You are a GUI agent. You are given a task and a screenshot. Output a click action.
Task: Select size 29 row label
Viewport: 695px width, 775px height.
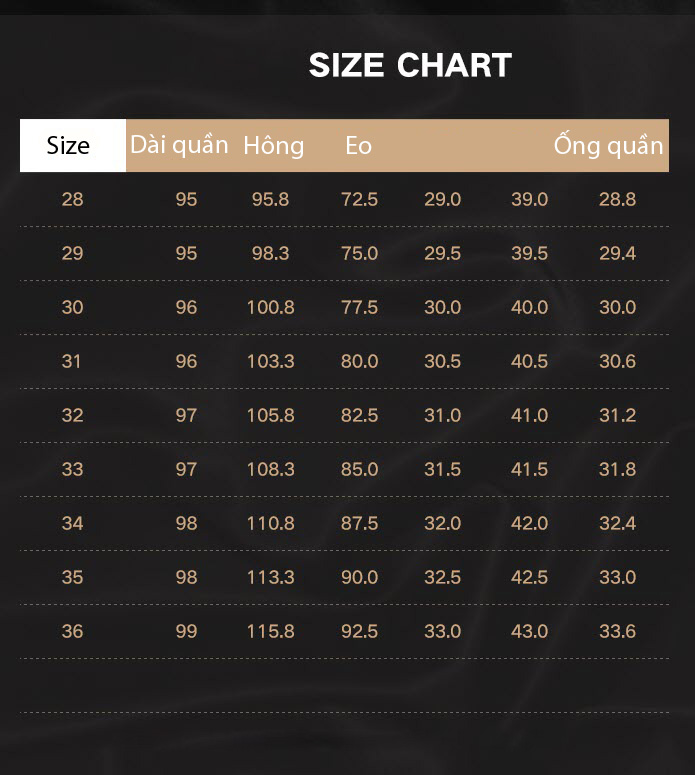pyautogui.click(x=72, y=253)
